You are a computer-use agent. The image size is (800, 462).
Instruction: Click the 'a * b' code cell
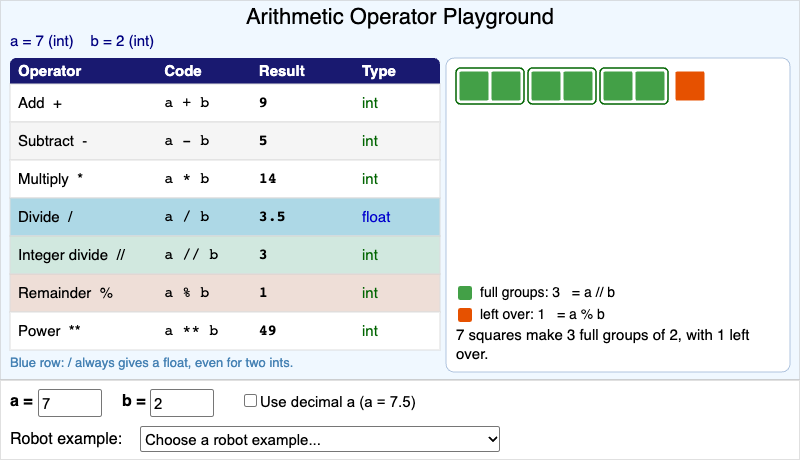coord(187,178)
